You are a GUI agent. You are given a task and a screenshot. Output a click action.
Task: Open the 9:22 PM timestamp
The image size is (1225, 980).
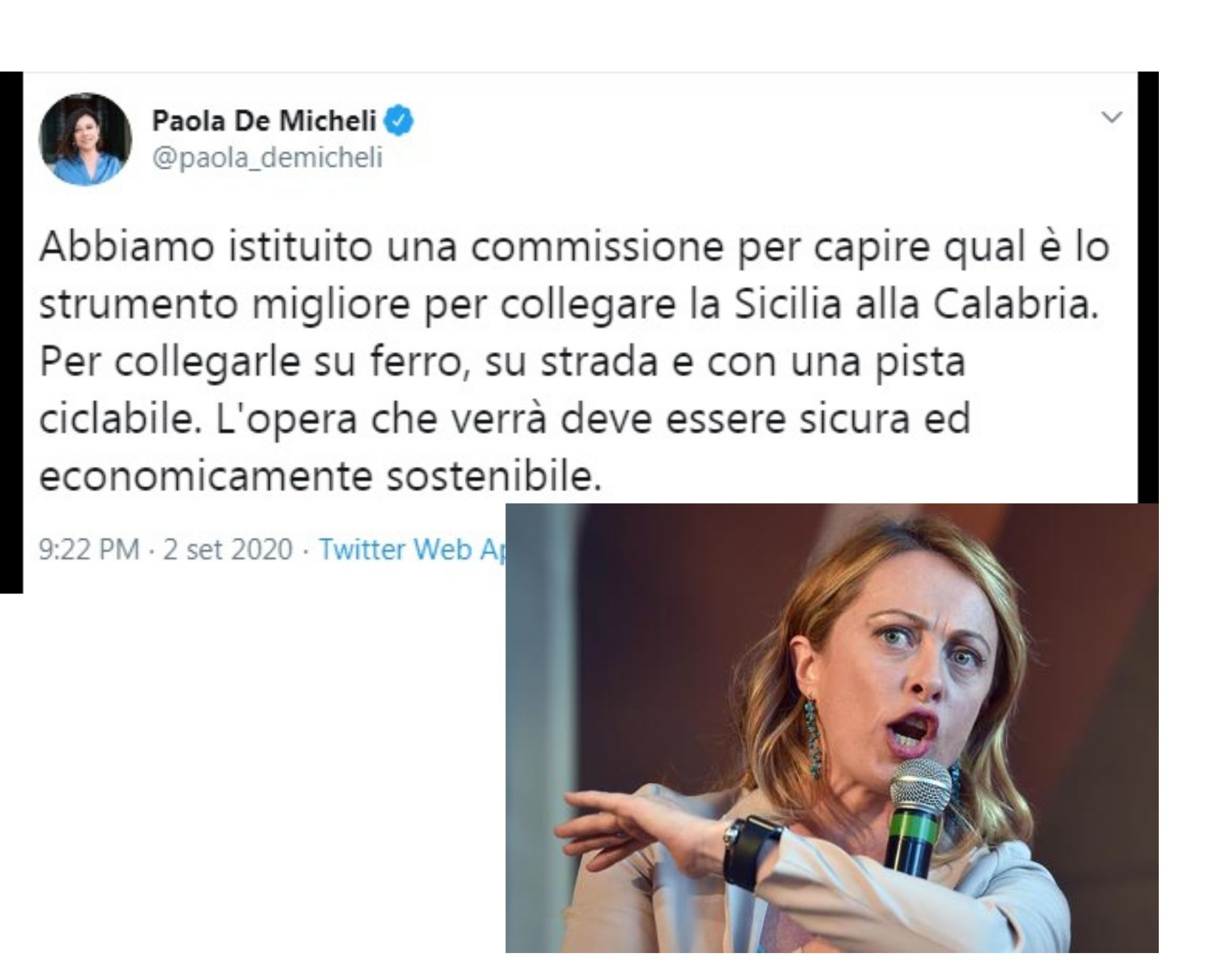(89, 549)
